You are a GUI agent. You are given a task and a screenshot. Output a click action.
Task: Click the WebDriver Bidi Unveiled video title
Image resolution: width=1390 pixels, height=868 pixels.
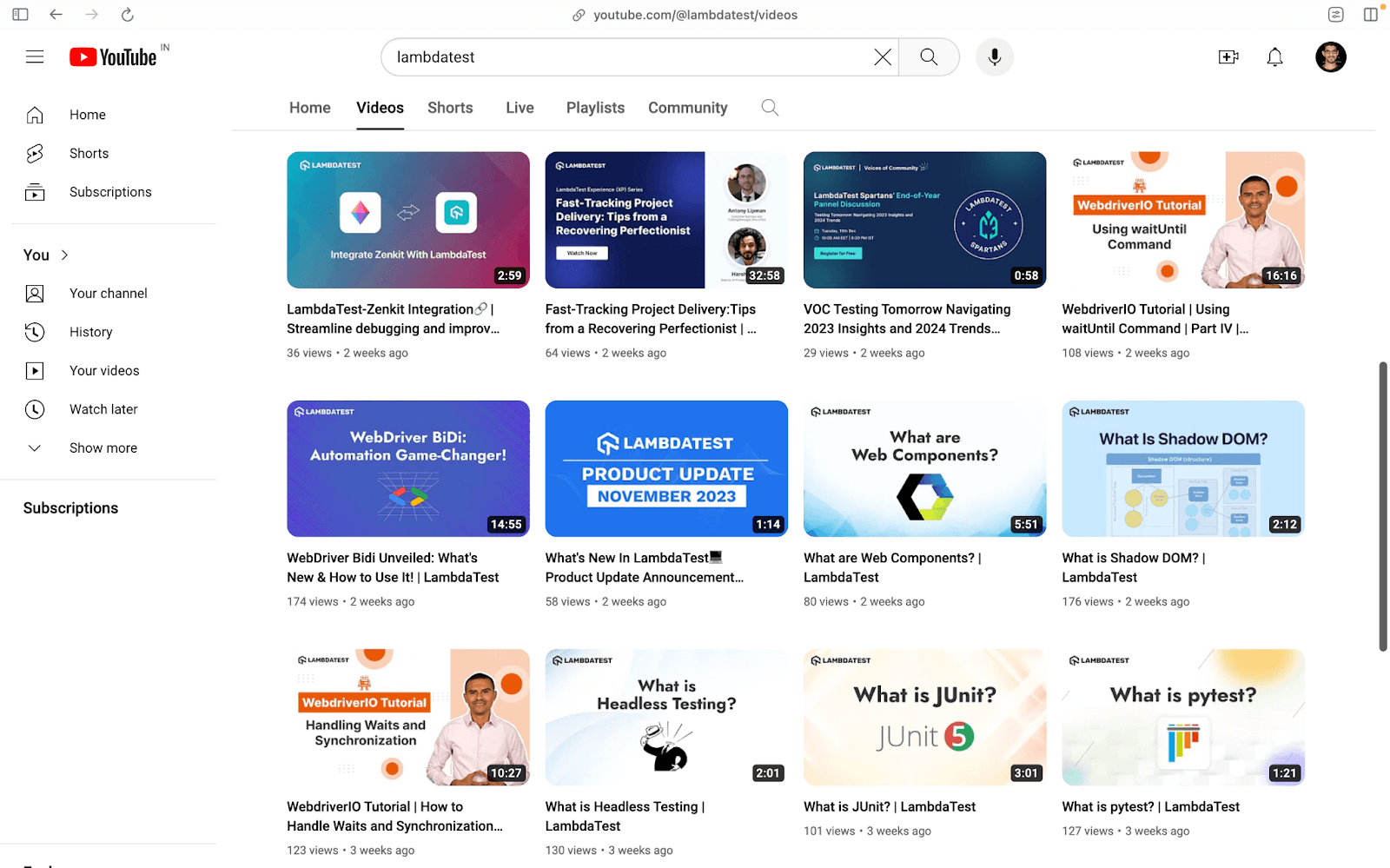coord(394,567)
